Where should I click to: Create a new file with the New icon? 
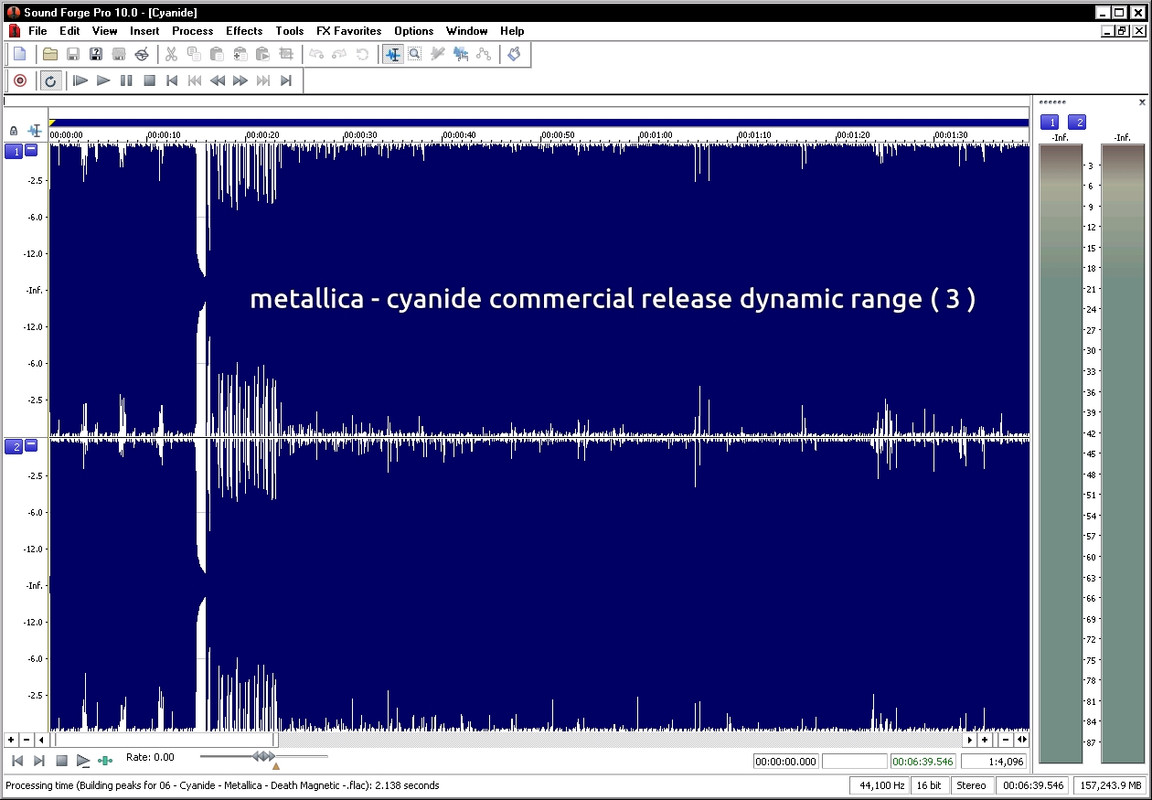coord(20,54)
